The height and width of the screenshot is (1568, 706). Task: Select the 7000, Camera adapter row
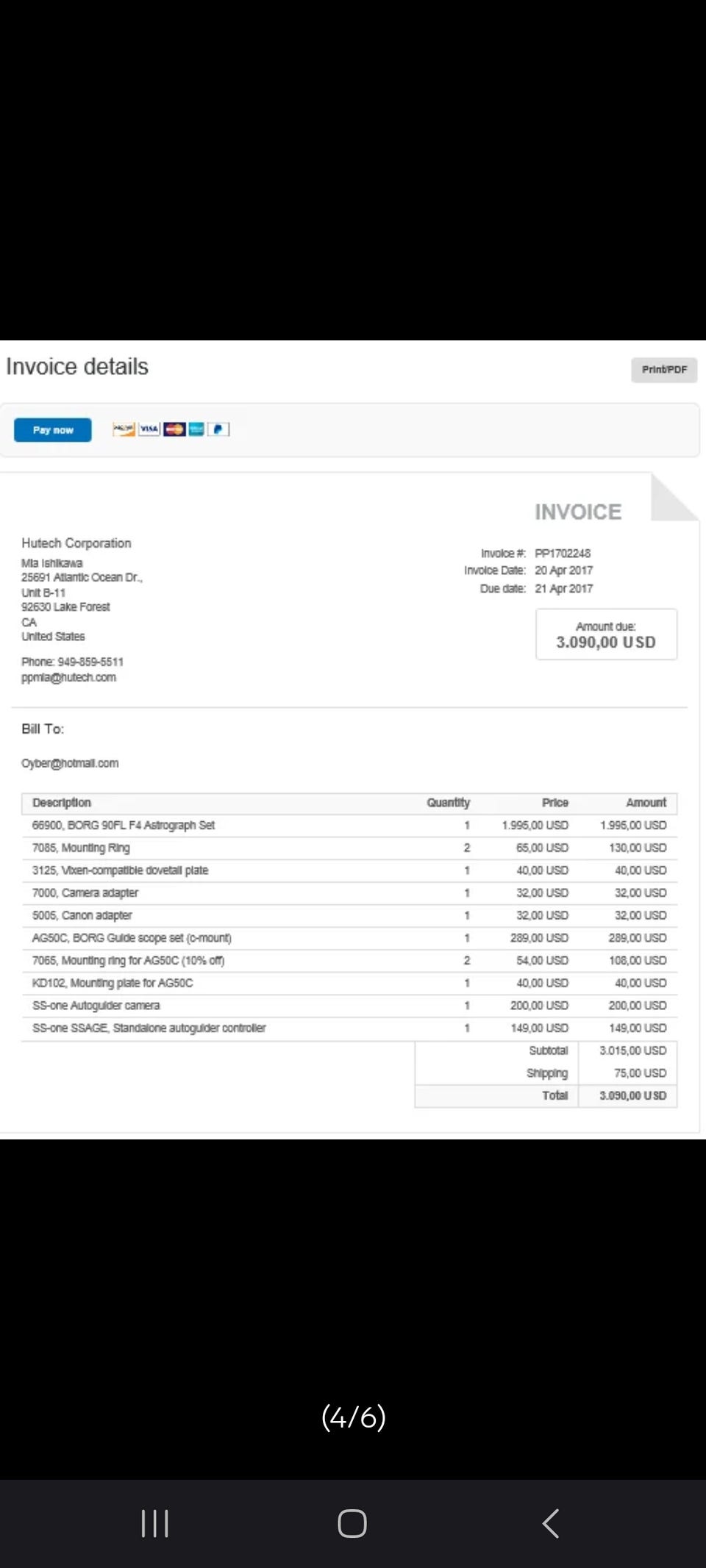(x=349, y=893)
